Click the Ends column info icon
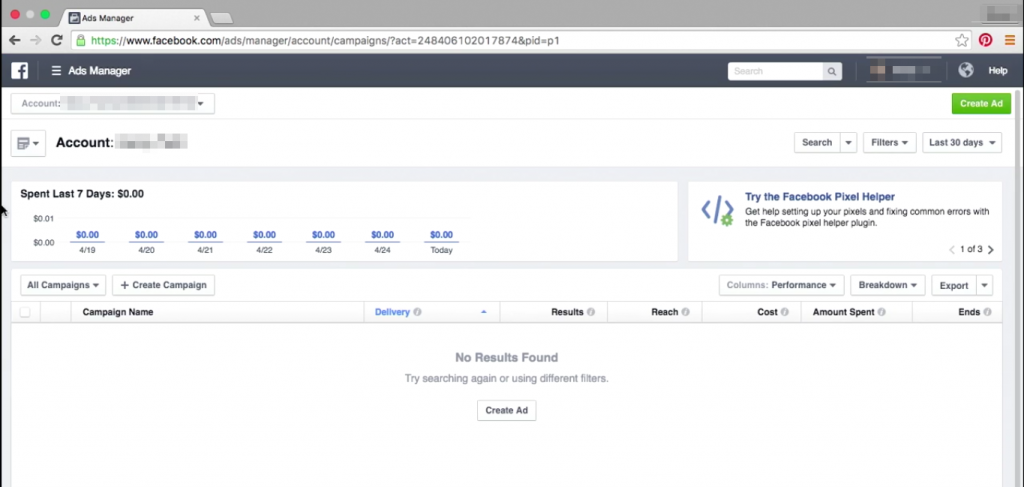Image resolution: width=1024 pixels, height=487 pixels. pos(987,312)
